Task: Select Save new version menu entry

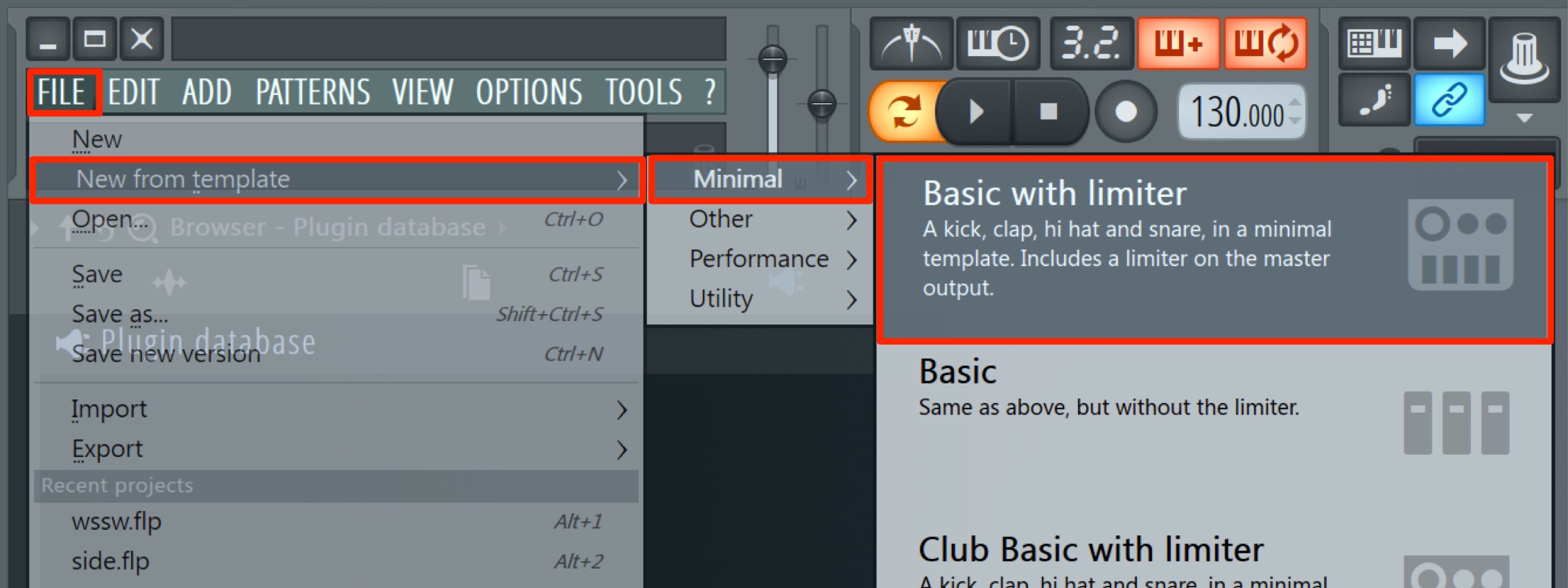Action: coord(336,354)
